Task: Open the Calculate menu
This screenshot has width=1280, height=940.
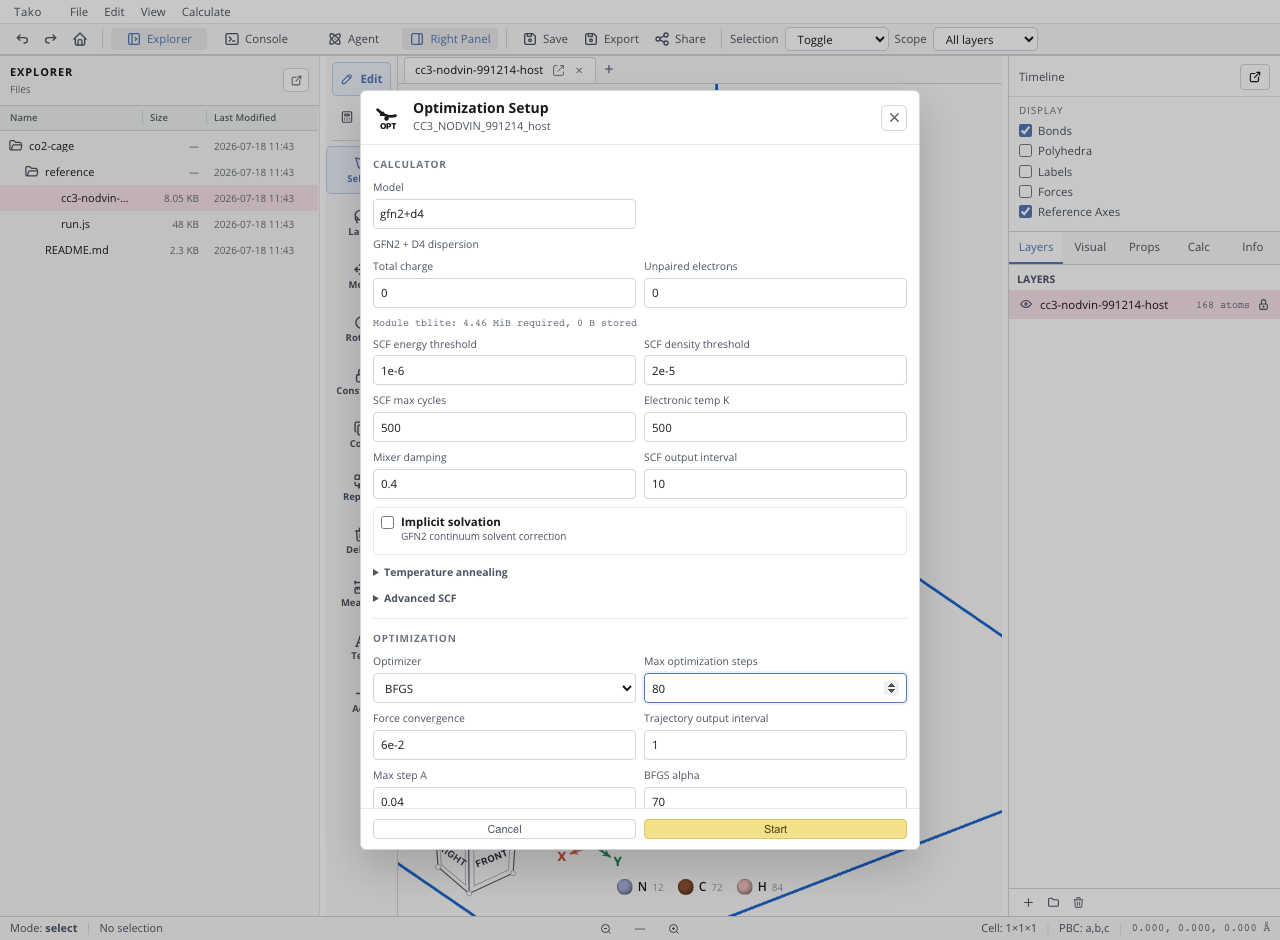Action: click(206, 12)
